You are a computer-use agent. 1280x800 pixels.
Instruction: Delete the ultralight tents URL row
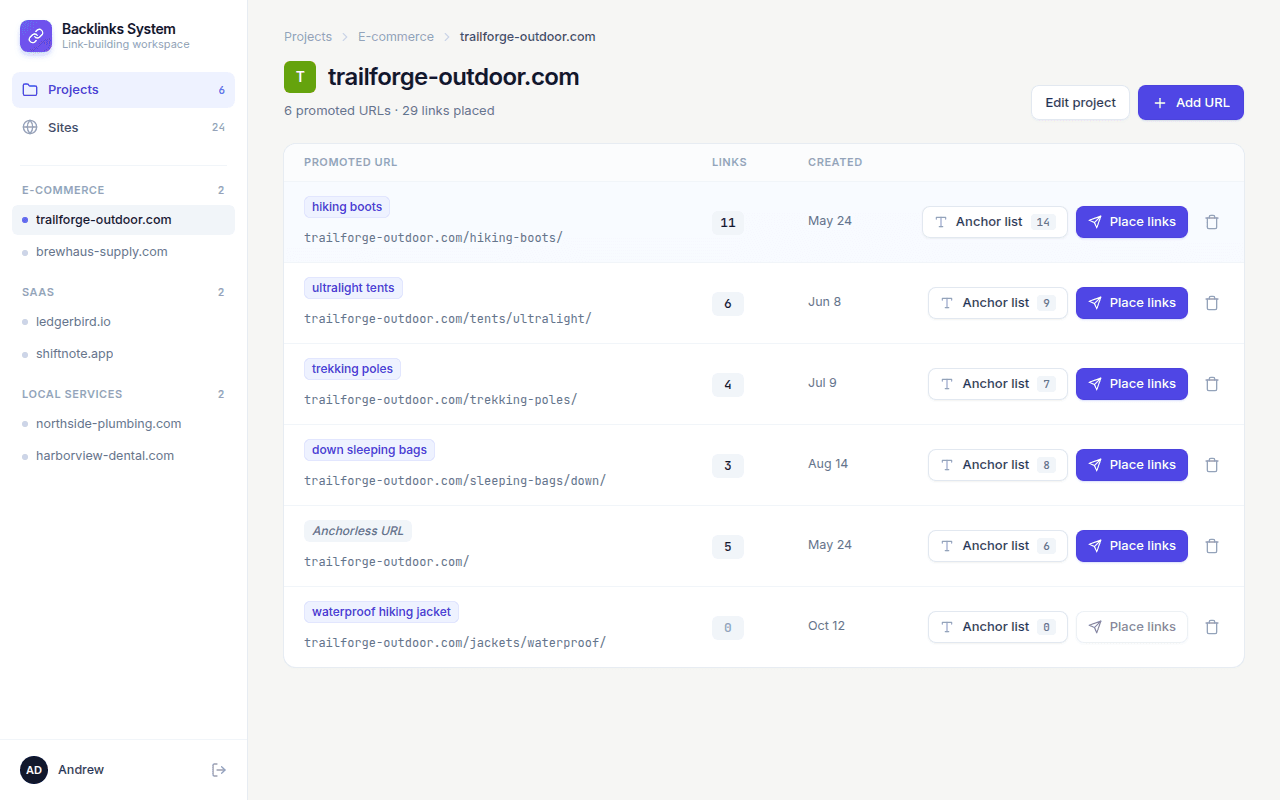point(1212,303)
